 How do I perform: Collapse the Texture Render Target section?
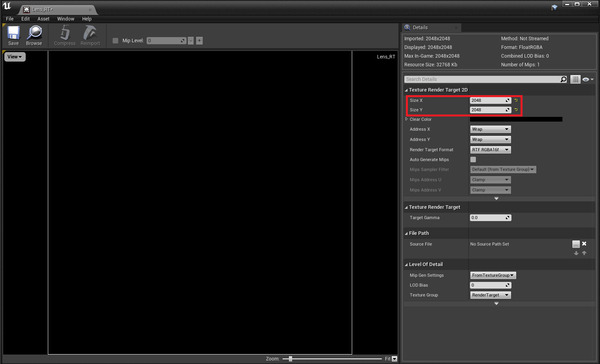coord(406,207)
